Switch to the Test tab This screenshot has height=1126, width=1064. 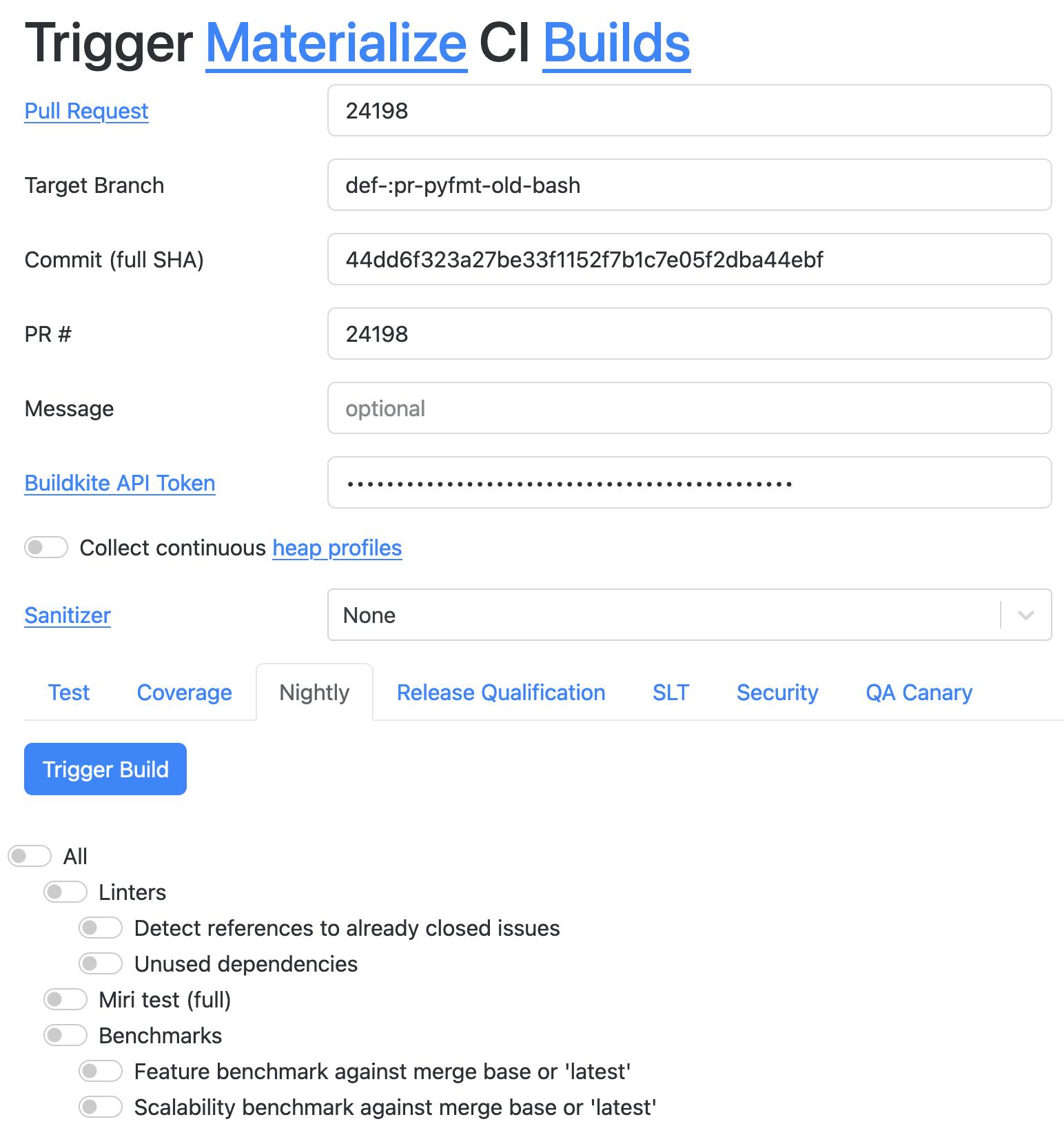pos(69,693)
